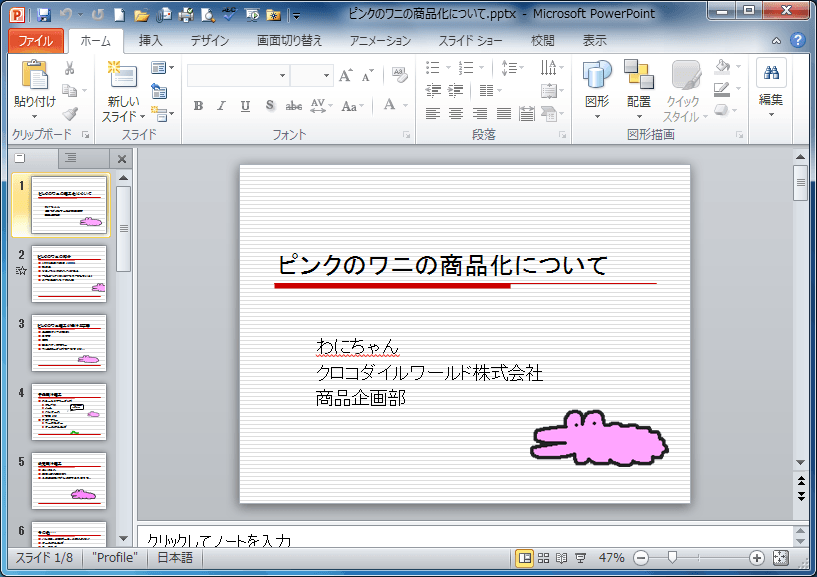
Task: Click the New Slide icon
Action: pyautogui.click(x=122, y=75)
